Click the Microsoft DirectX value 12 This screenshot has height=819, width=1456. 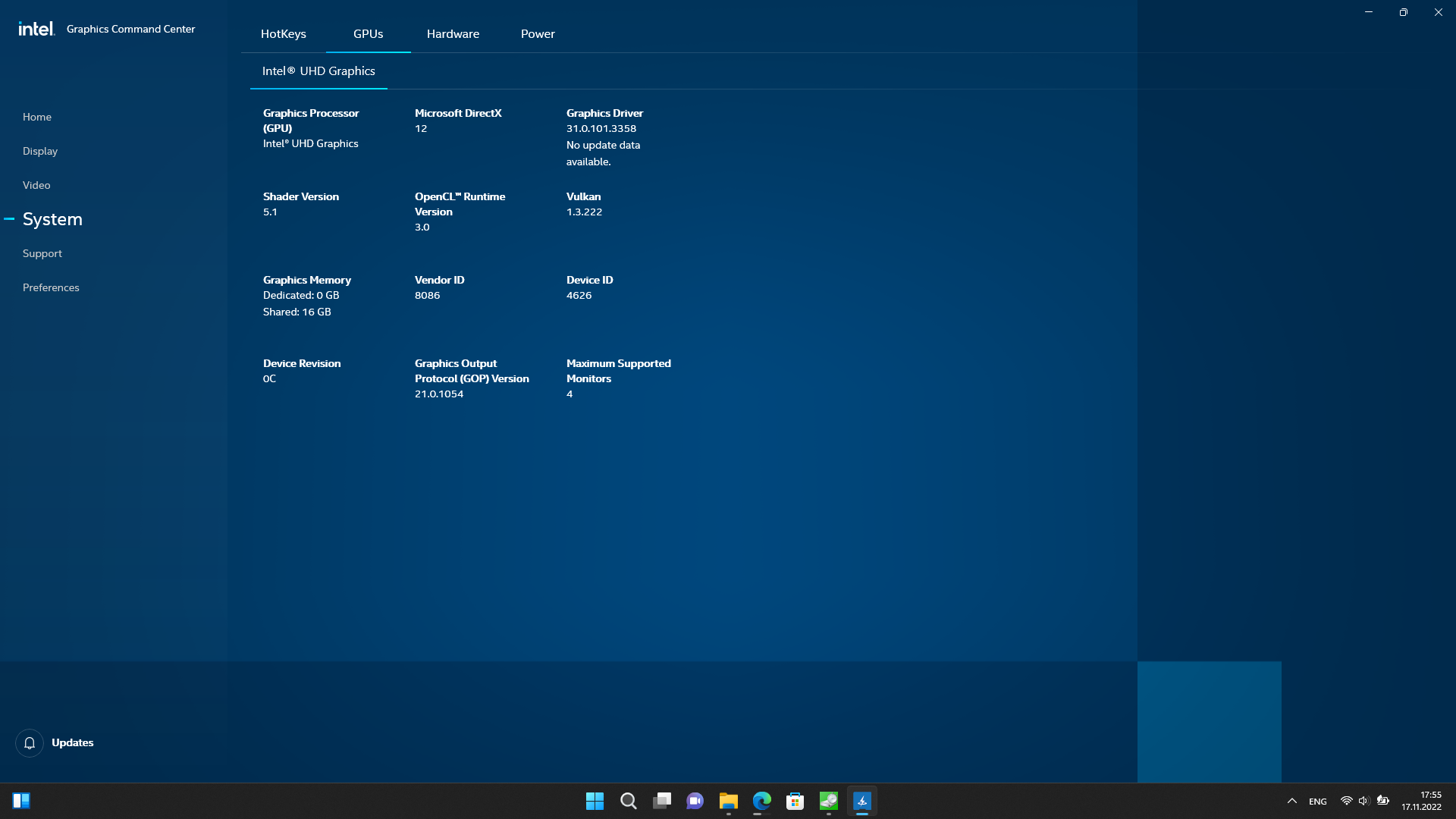tap(421, 128)
